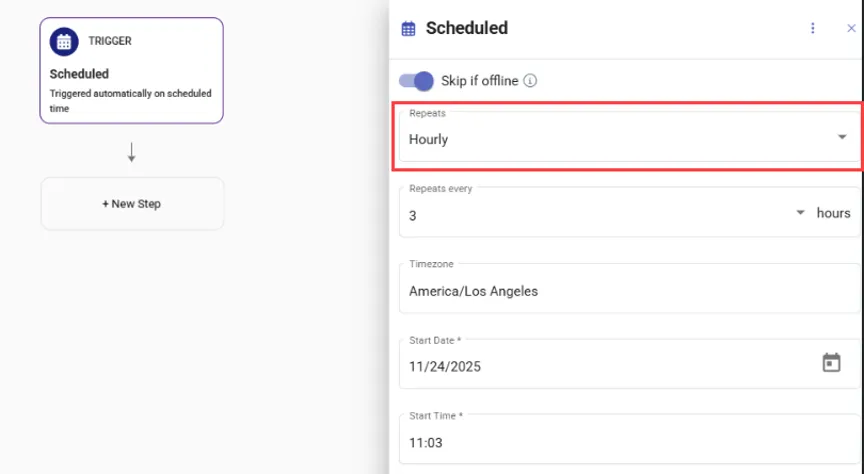Click the calendar icon in the trigger node
The width and height of the screenshot is (864, 474).
click(64, 42)
